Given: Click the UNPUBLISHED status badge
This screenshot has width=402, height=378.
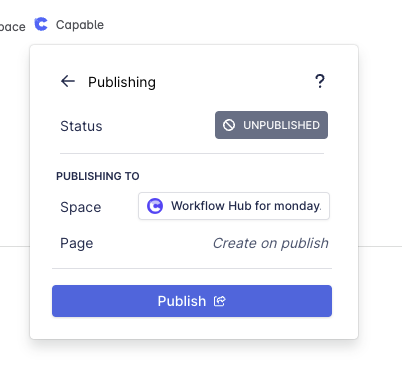Looking at the screenshot, I should click(x=271, y=125).
